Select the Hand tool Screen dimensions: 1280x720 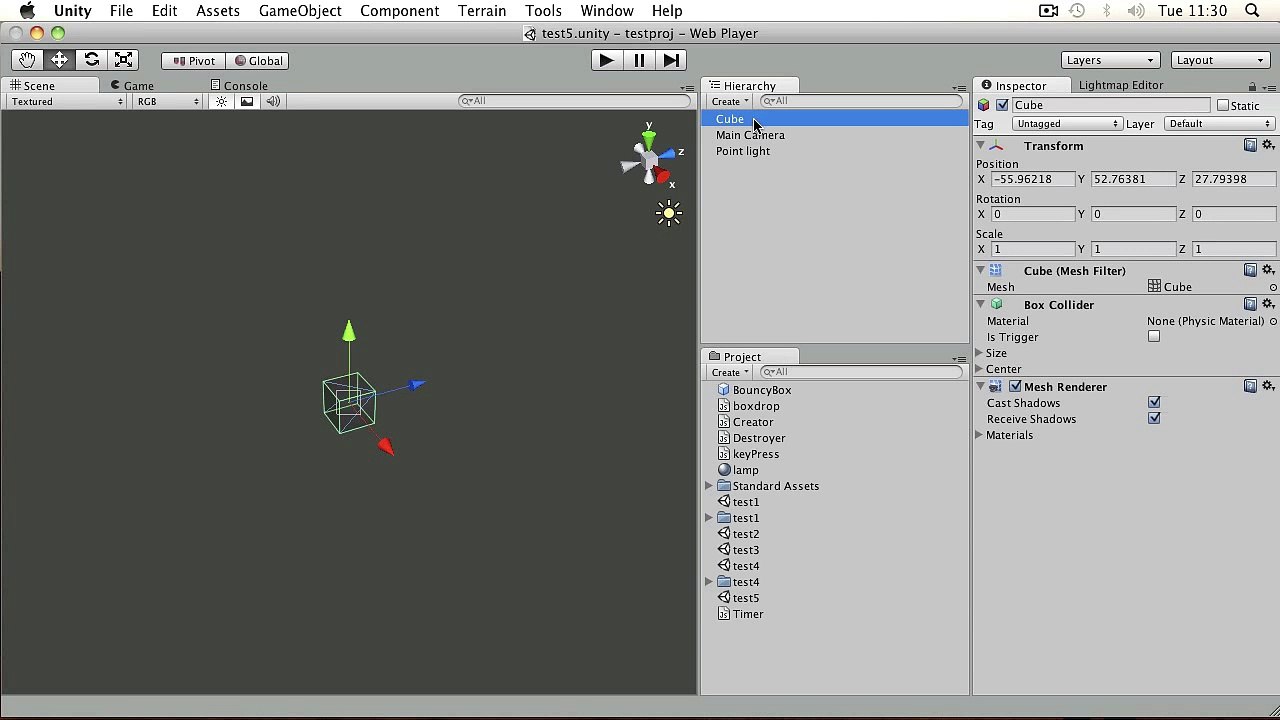(x=27, y=60)
